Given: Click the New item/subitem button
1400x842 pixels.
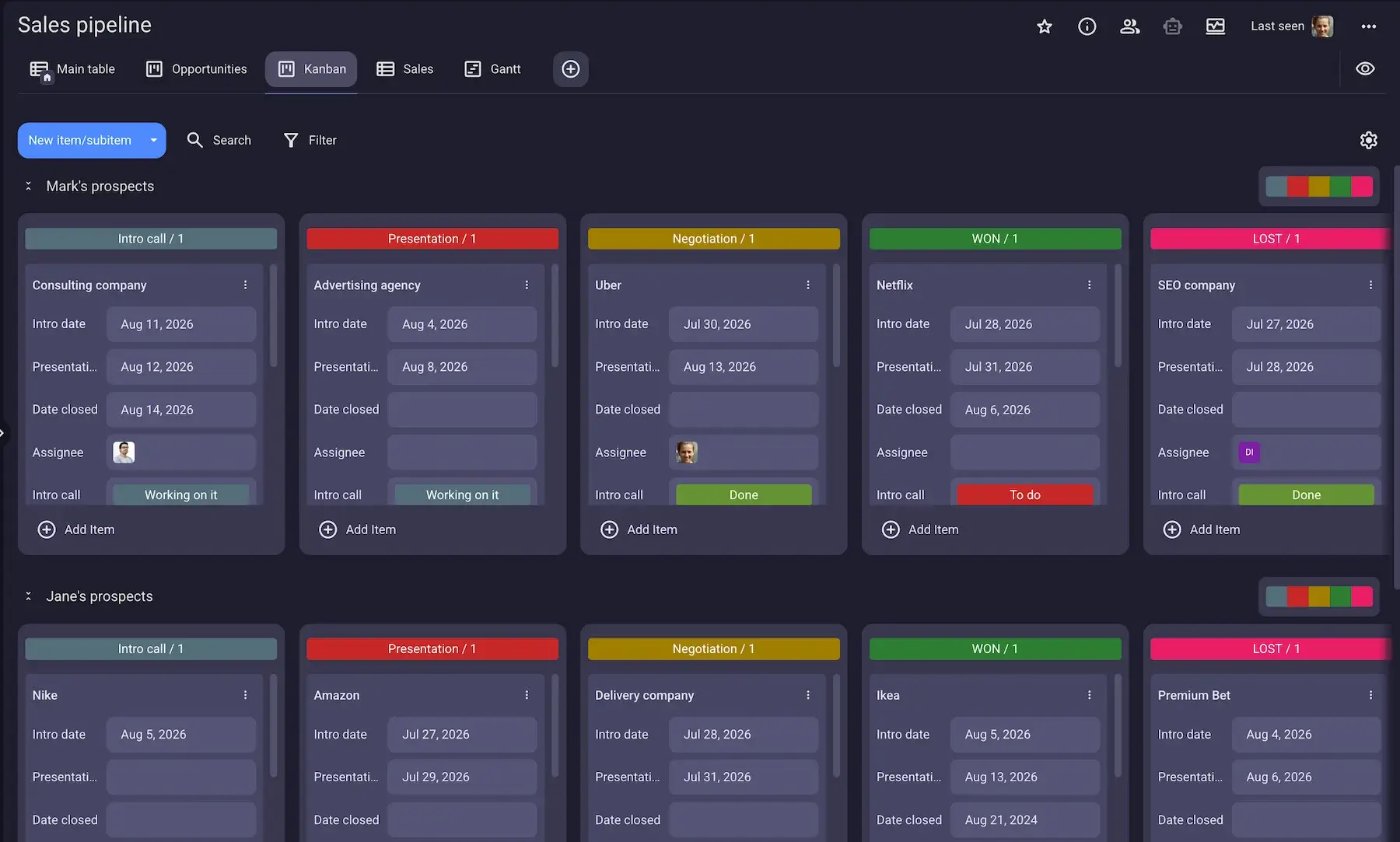Looking at the screenshot, I should click(80, 140).
